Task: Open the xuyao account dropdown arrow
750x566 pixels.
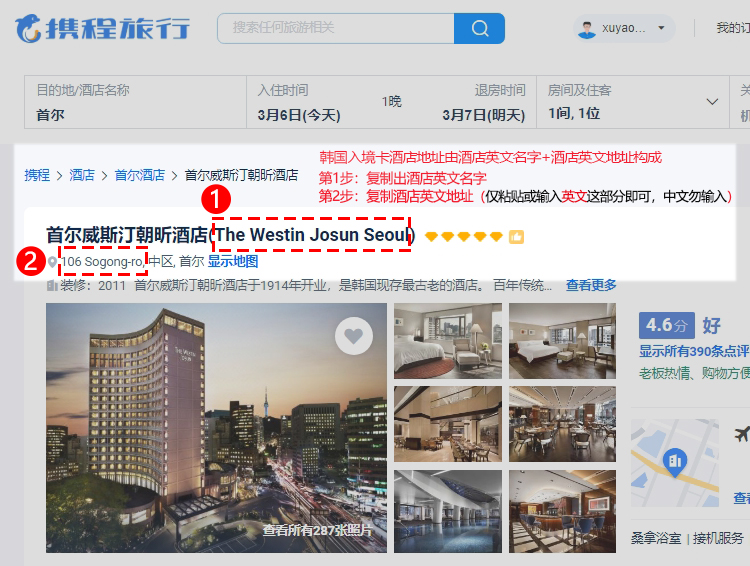Action: click(x=661, y=28)
